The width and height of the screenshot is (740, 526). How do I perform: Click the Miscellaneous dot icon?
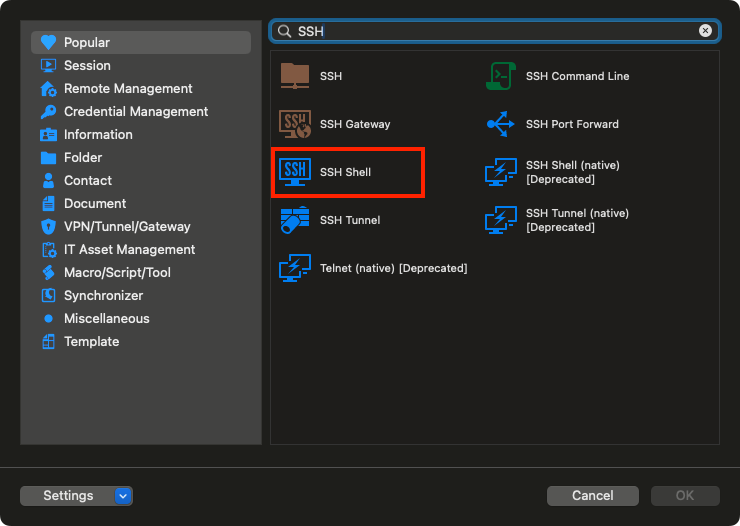pyautogui.click(x=48, y=319)
